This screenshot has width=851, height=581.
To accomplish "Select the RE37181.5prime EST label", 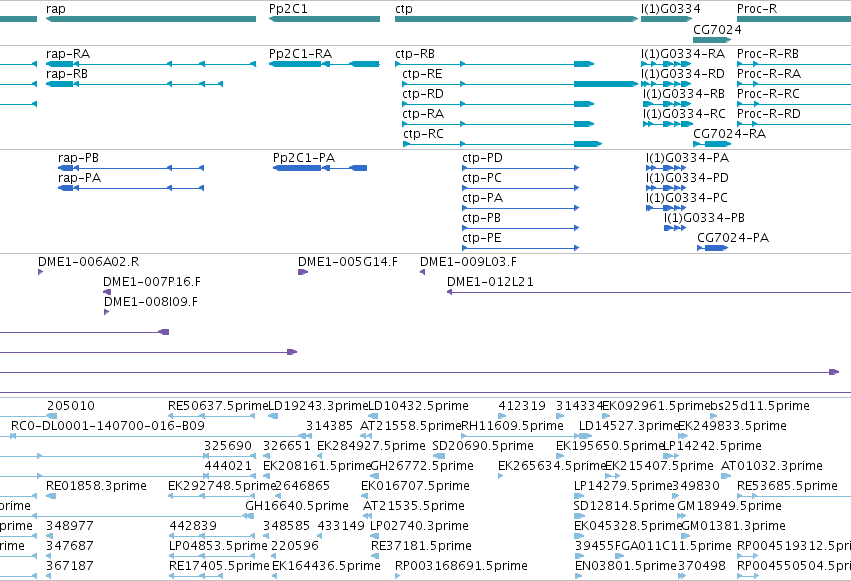I will [422, 547].
